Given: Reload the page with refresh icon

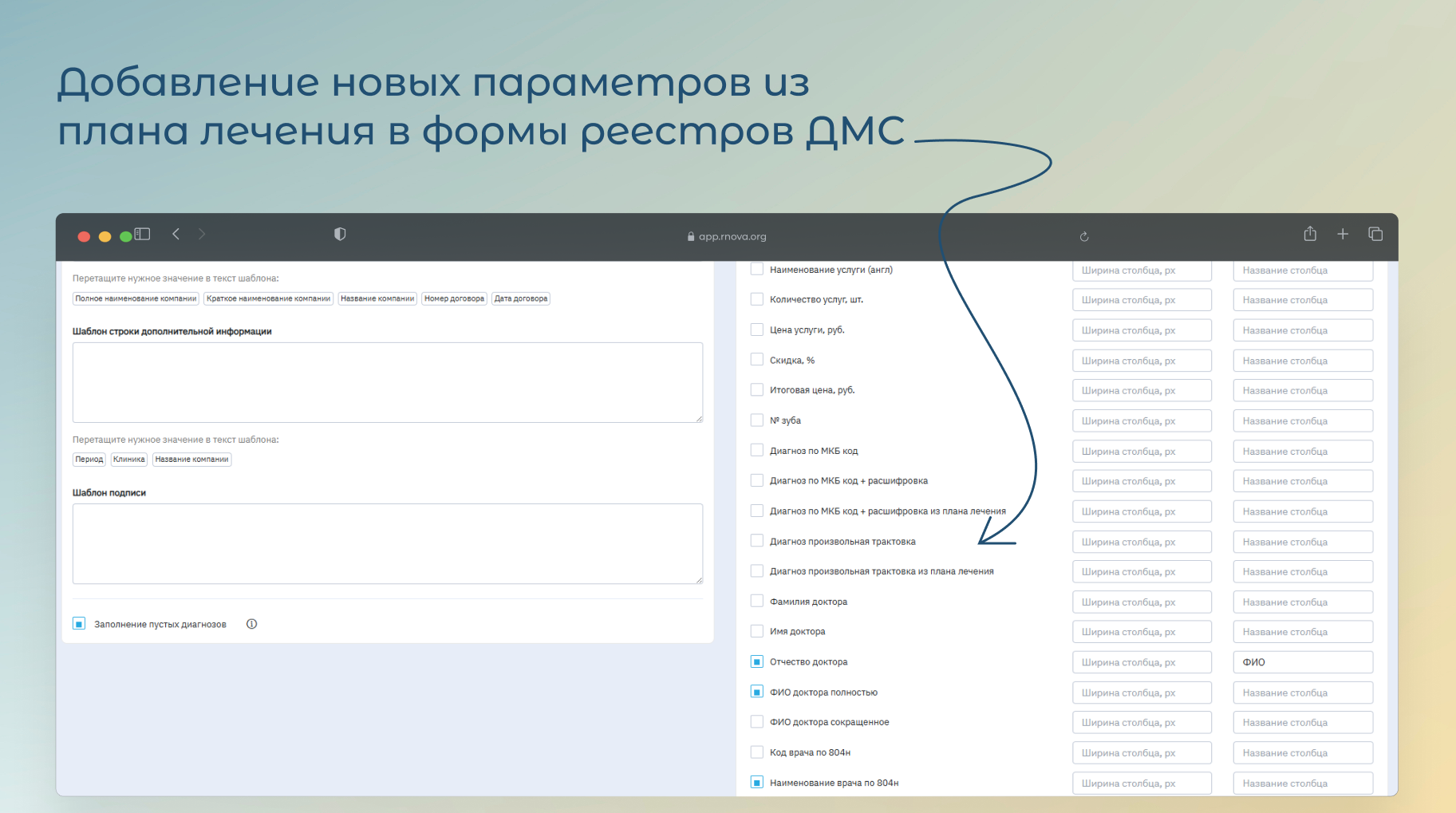Looking at the screenshot, I should pos(1084,236).
